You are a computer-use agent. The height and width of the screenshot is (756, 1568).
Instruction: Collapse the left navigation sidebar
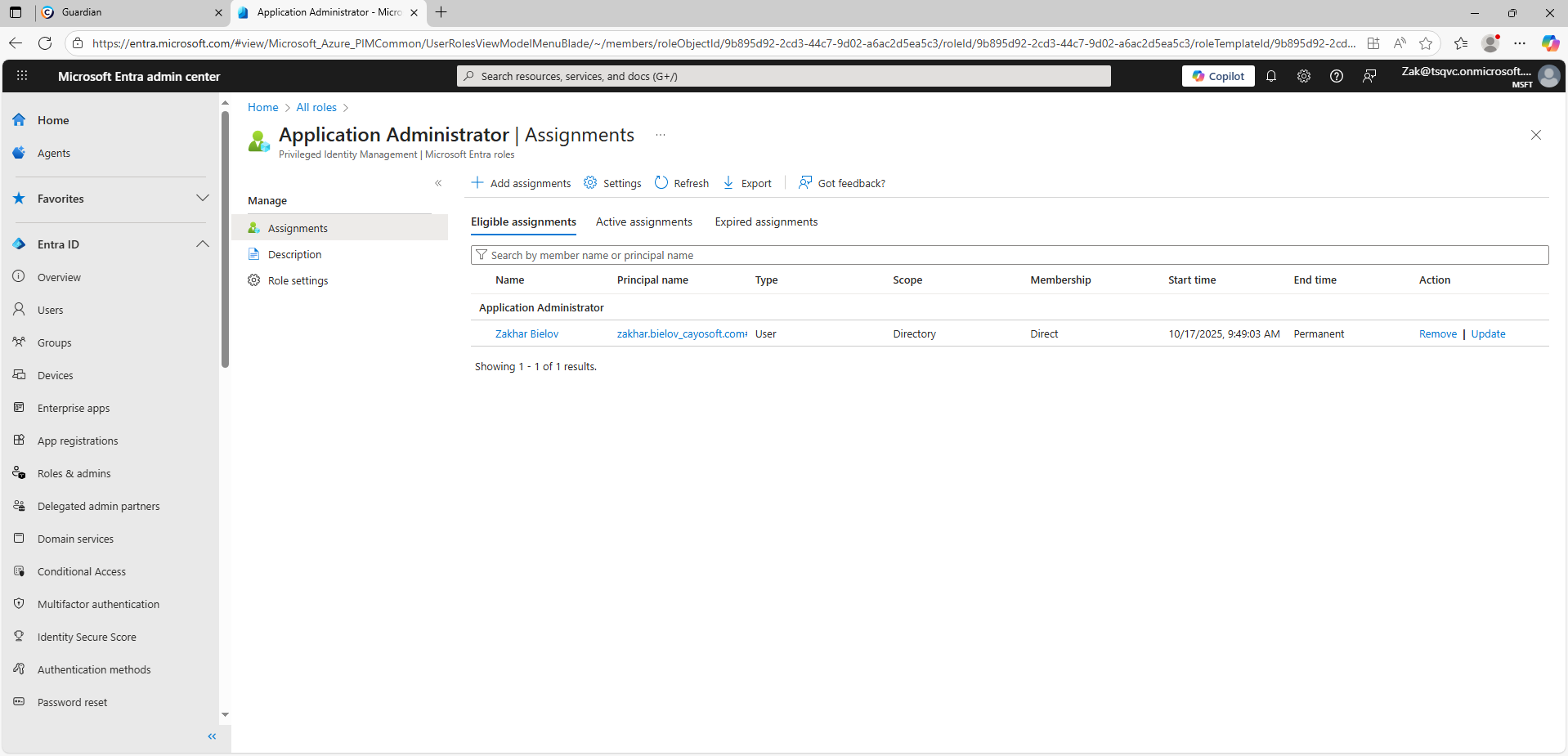(212, 736)
